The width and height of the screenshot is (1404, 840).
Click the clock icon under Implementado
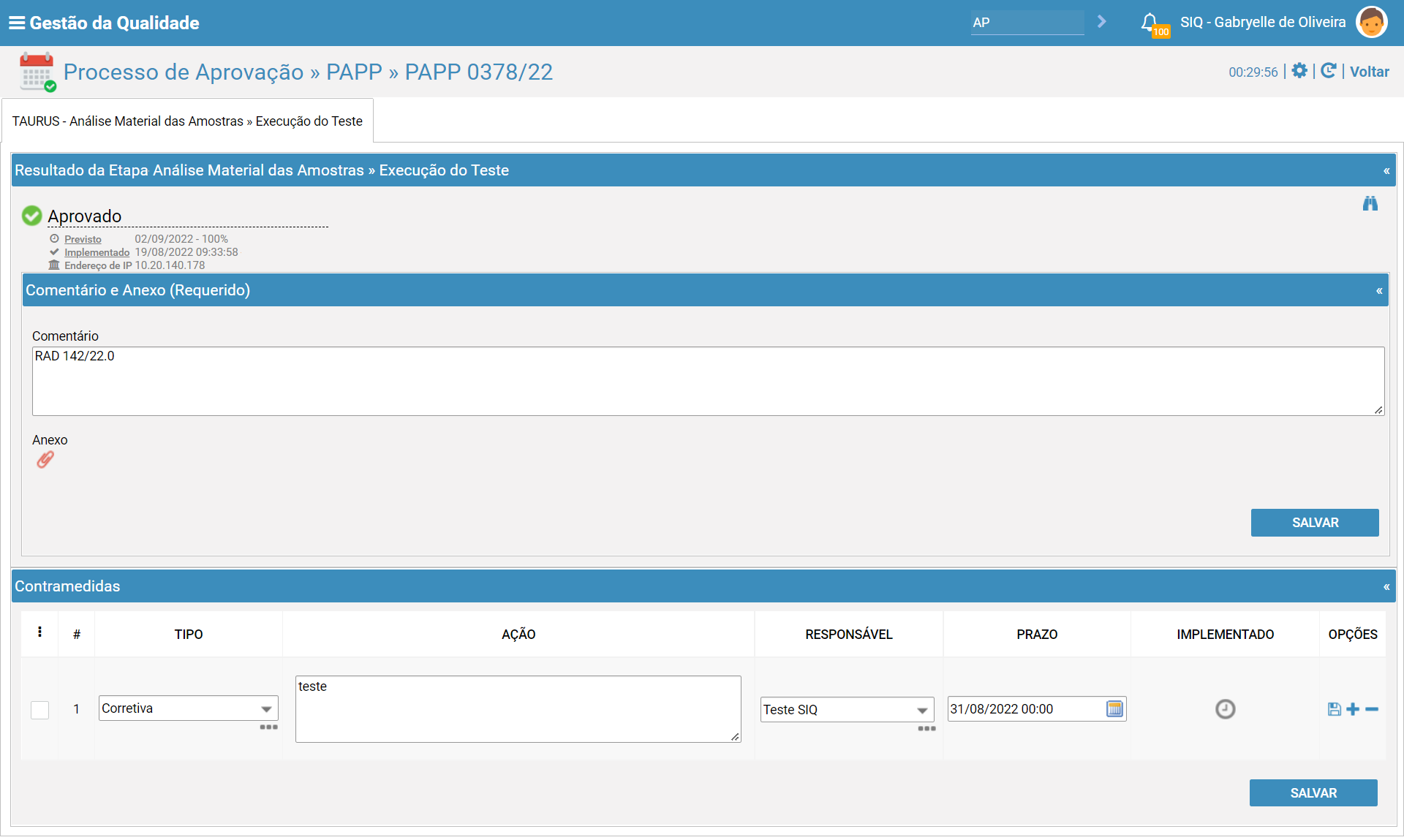coord(1225,709)
